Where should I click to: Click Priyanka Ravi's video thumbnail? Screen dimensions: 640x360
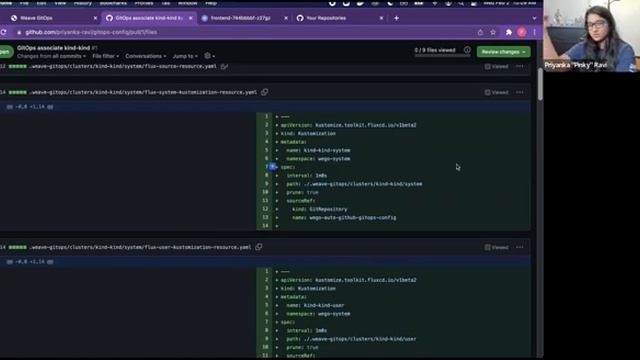[x=591, y=36]
